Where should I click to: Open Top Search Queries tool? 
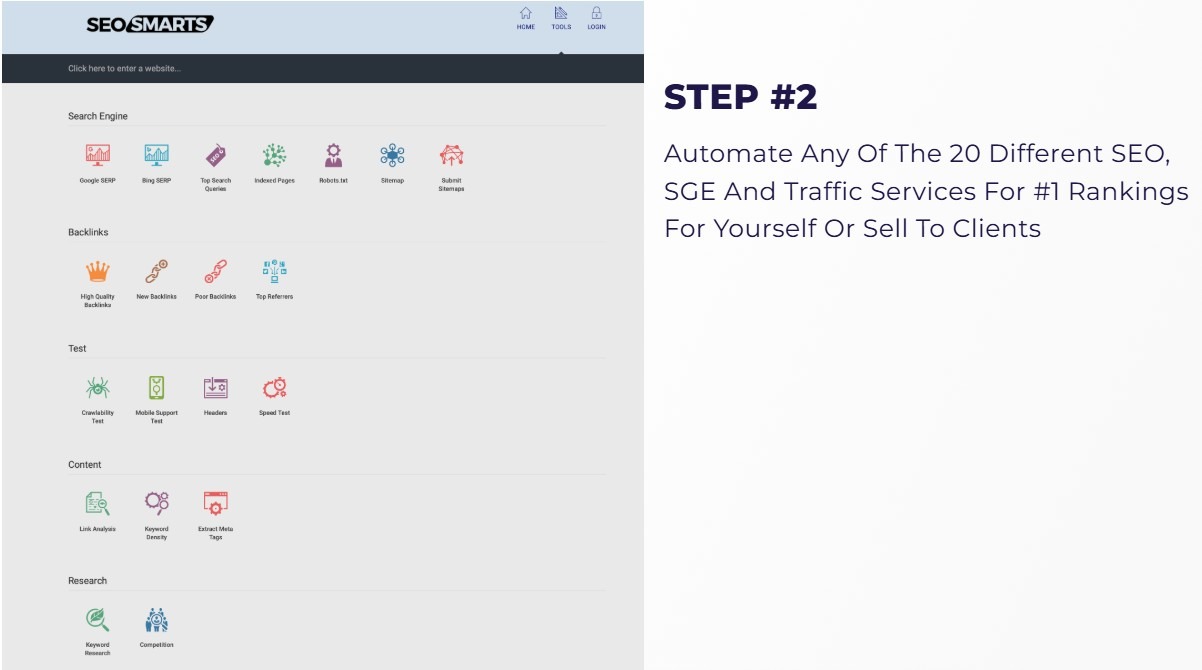pyautogui.click(x=215, y=155)
